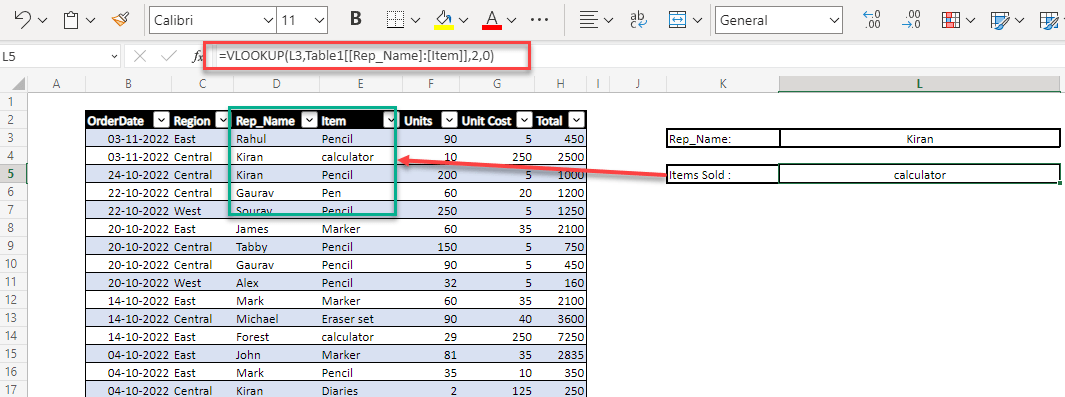This screenshot has height=397, width=1065.
Task: Select the cell containing Forest
Action: coord(276,337)
